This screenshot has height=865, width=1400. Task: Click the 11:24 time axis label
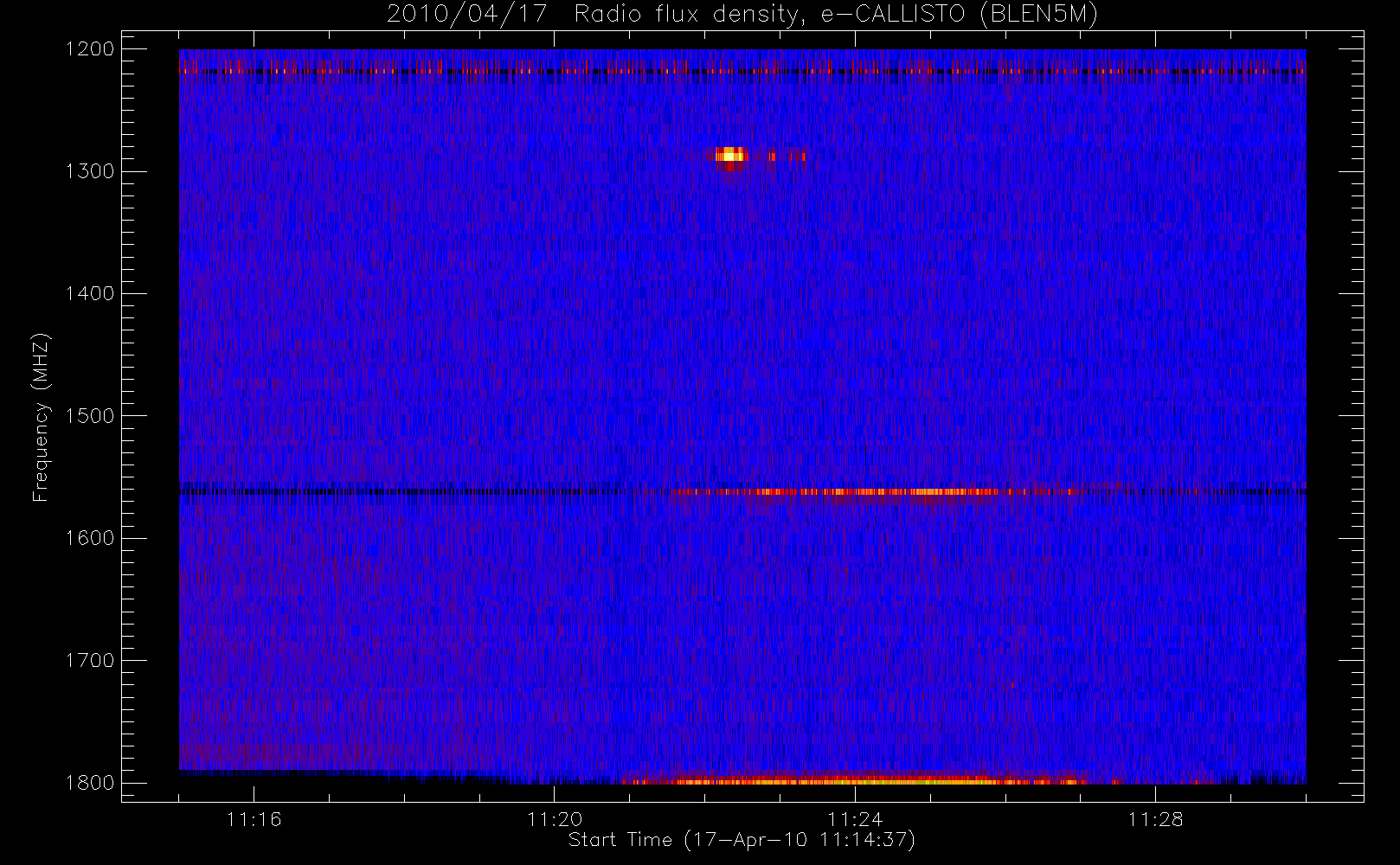click(x=855, y=819)
